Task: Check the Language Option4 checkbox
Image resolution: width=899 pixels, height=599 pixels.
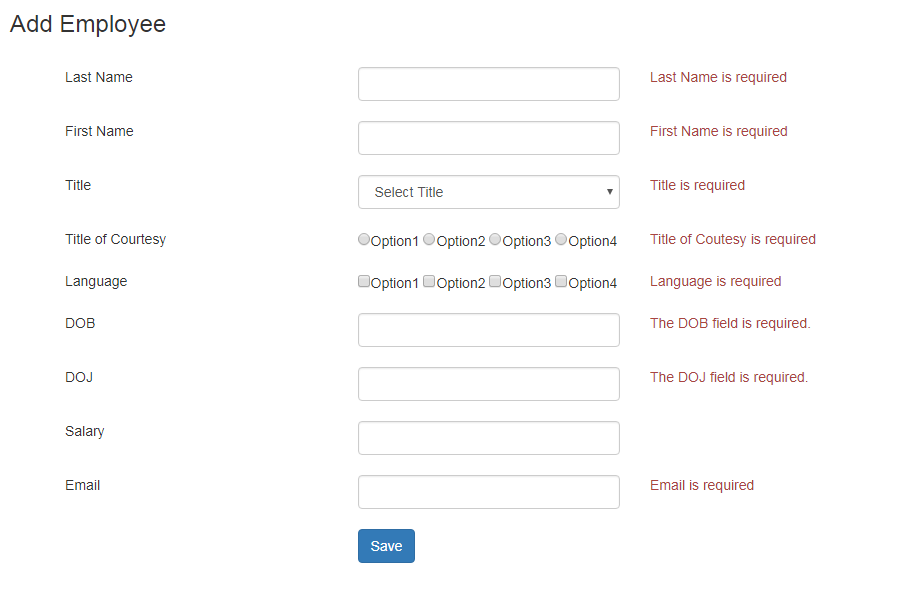Action: pos(562,282)
